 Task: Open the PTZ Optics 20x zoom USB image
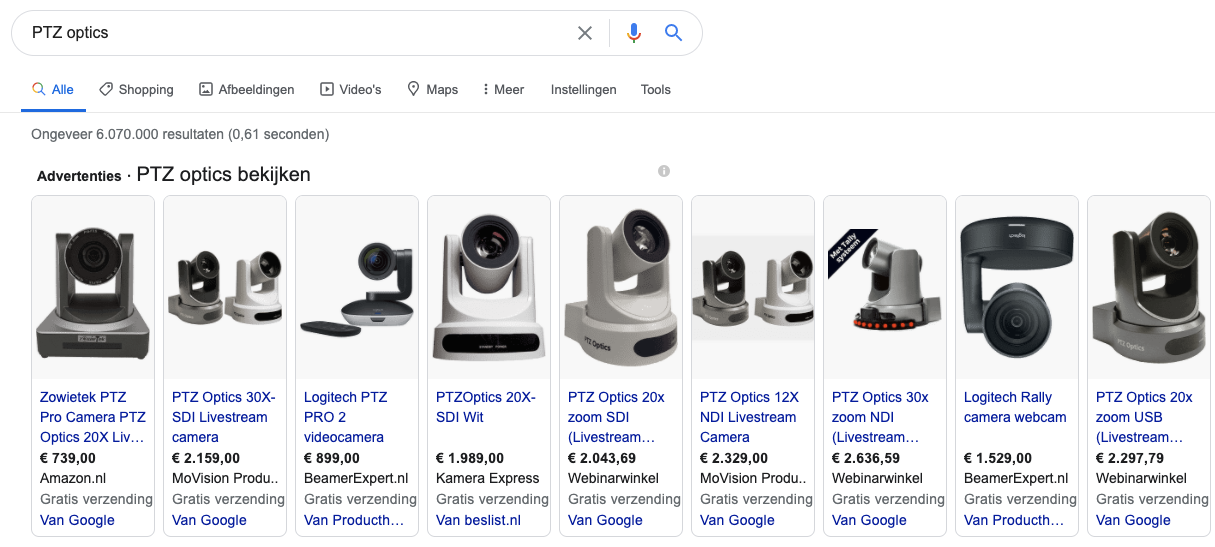click(1149, 287)
